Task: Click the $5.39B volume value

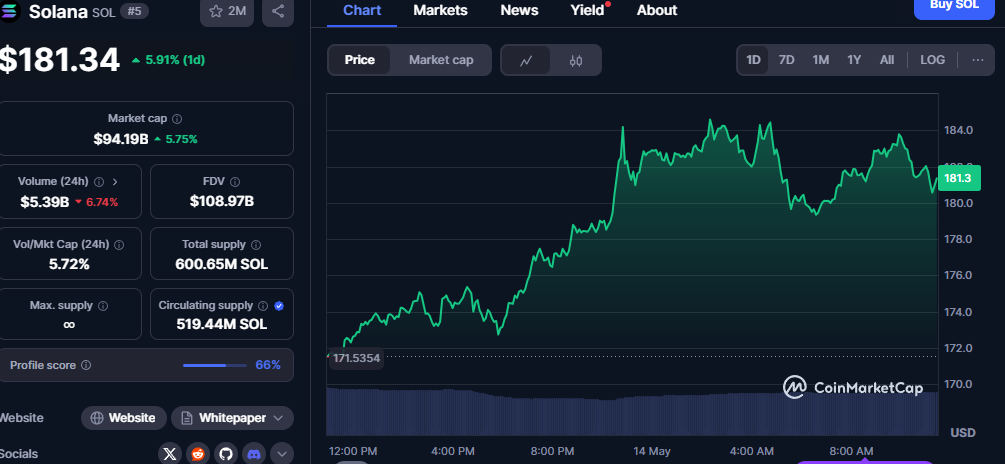Action: 45,202
